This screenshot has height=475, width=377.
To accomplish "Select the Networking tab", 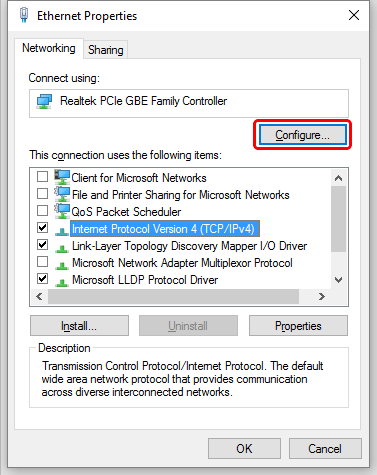I will 49,48.
